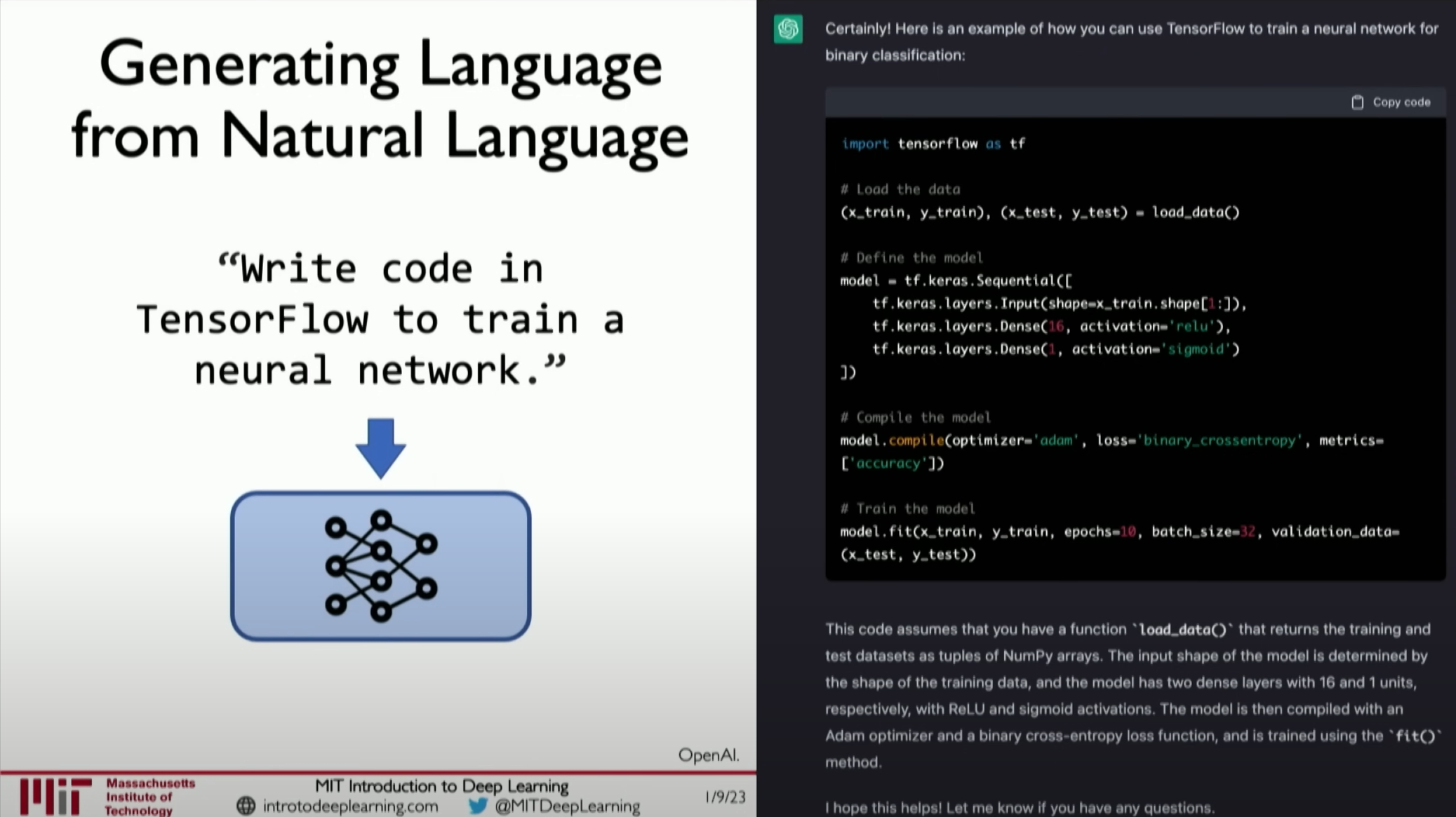Click the MIT logo in the footer

[55, 797]
